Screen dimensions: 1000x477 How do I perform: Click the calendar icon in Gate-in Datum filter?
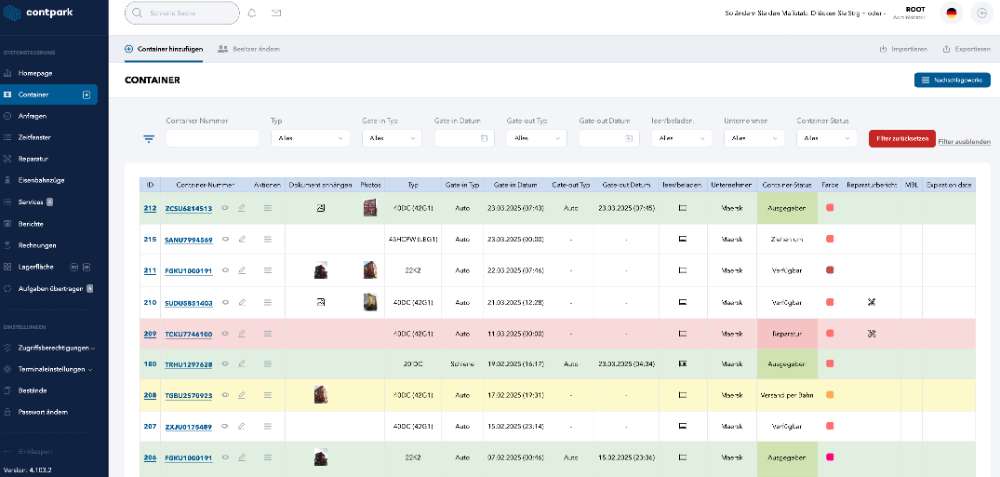[x=483, y=138]
